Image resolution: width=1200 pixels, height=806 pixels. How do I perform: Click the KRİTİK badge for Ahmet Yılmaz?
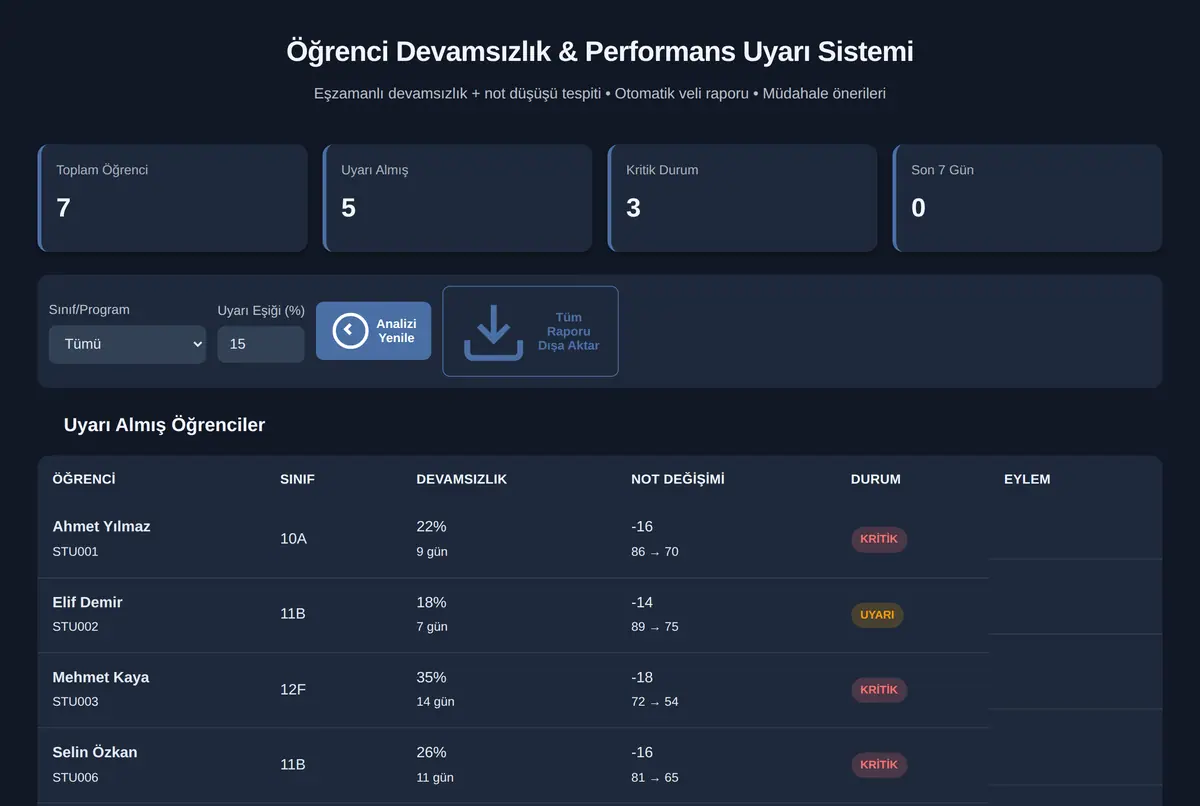879,539
